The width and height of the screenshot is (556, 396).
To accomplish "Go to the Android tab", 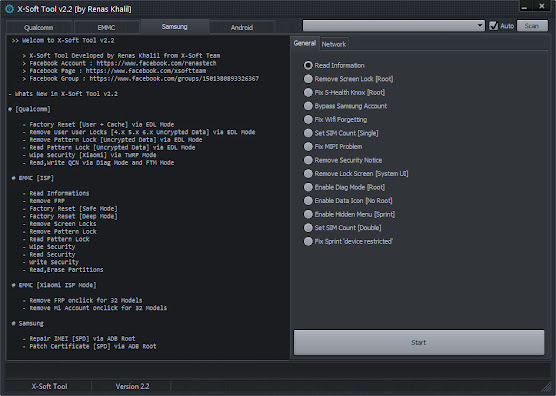I will coord(242,27).
